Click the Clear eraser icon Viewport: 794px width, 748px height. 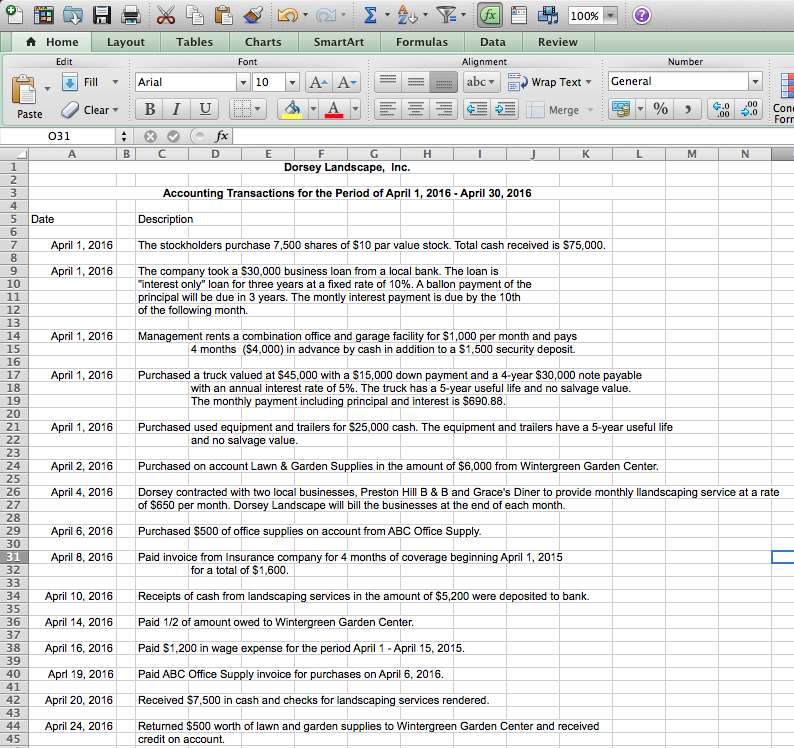(x=70, y=110)
